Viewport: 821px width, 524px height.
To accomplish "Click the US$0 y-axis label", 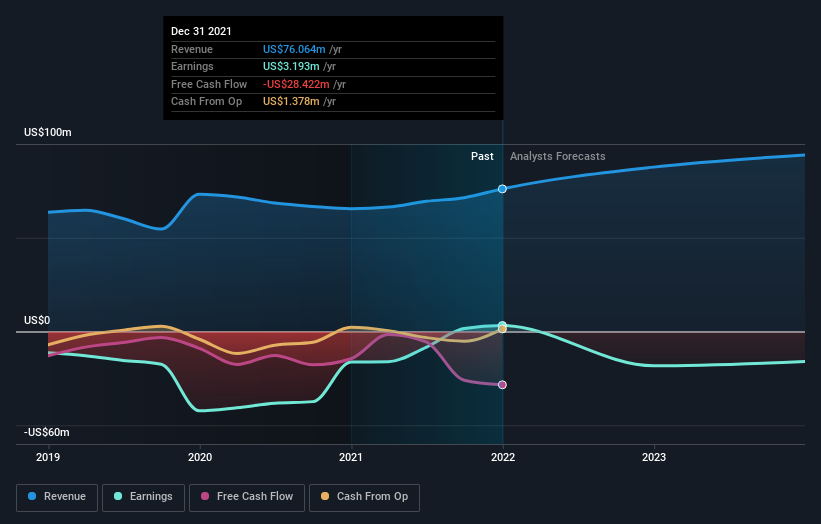I will coord(37,320).
